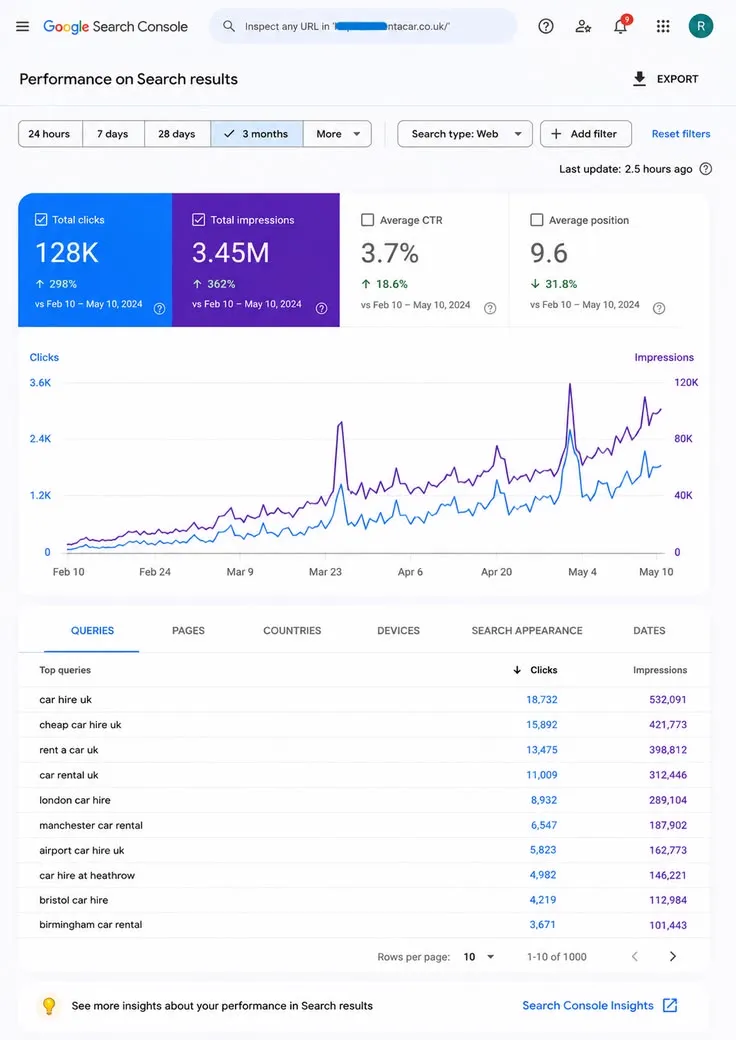
Task: Select the 28 days date range
Action: pos(177,134)
